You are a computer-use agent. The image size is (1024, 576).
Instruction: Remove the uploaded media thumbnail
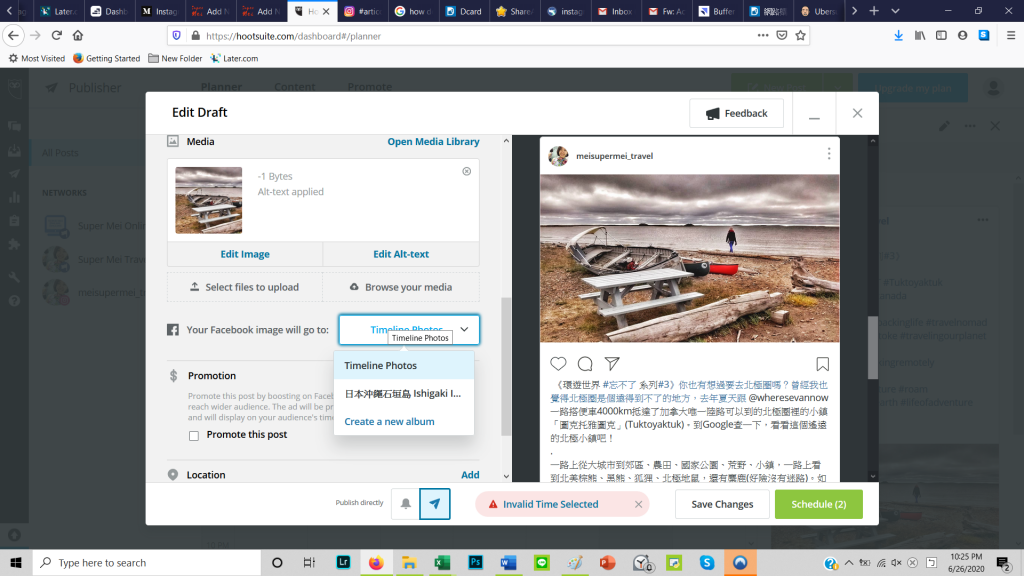pyautogui.click(x=466, y=172)
